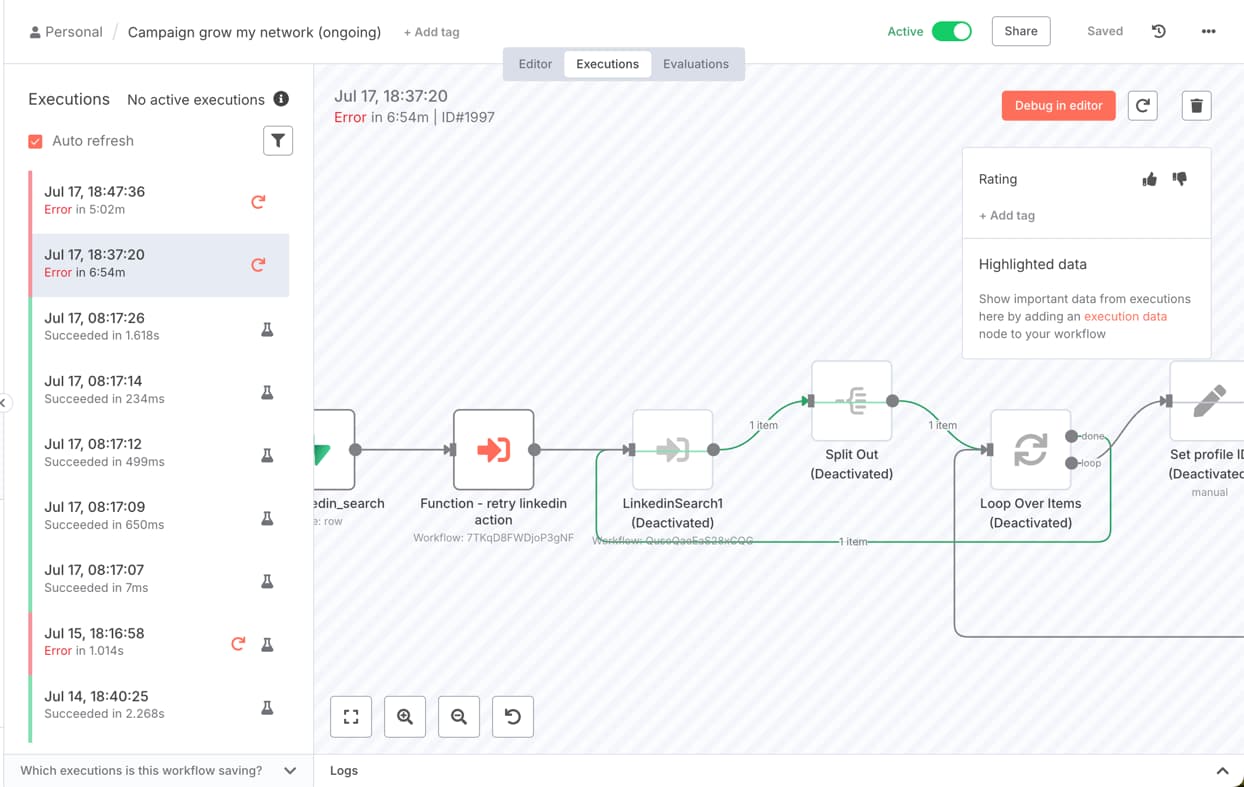This screenshot has width=1244, height=787.
Task: Click the Saved status text
Action: point(1105,31)
